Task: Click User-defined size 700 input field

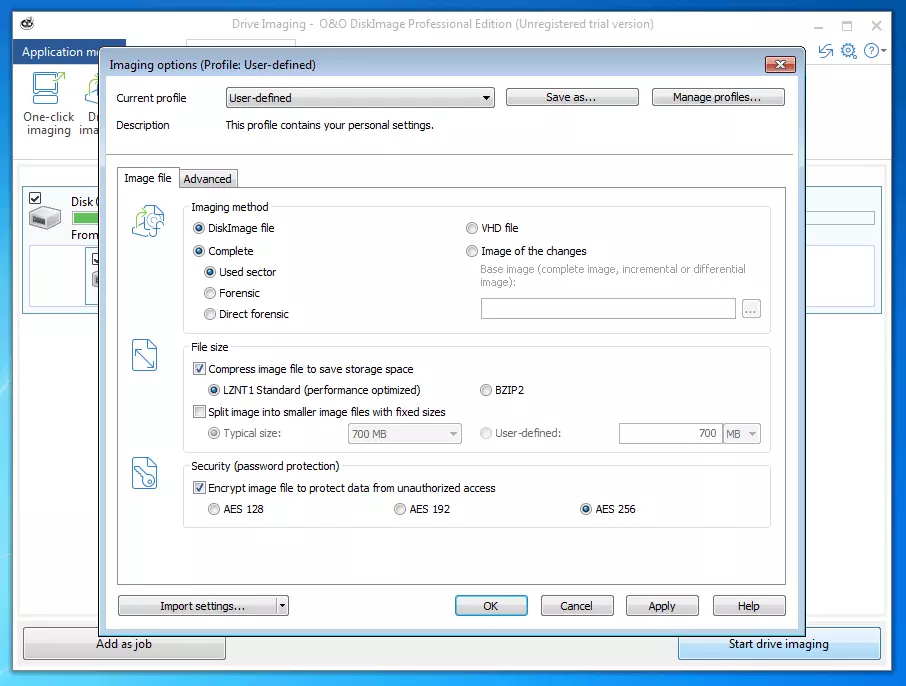Action: (670, 434)
